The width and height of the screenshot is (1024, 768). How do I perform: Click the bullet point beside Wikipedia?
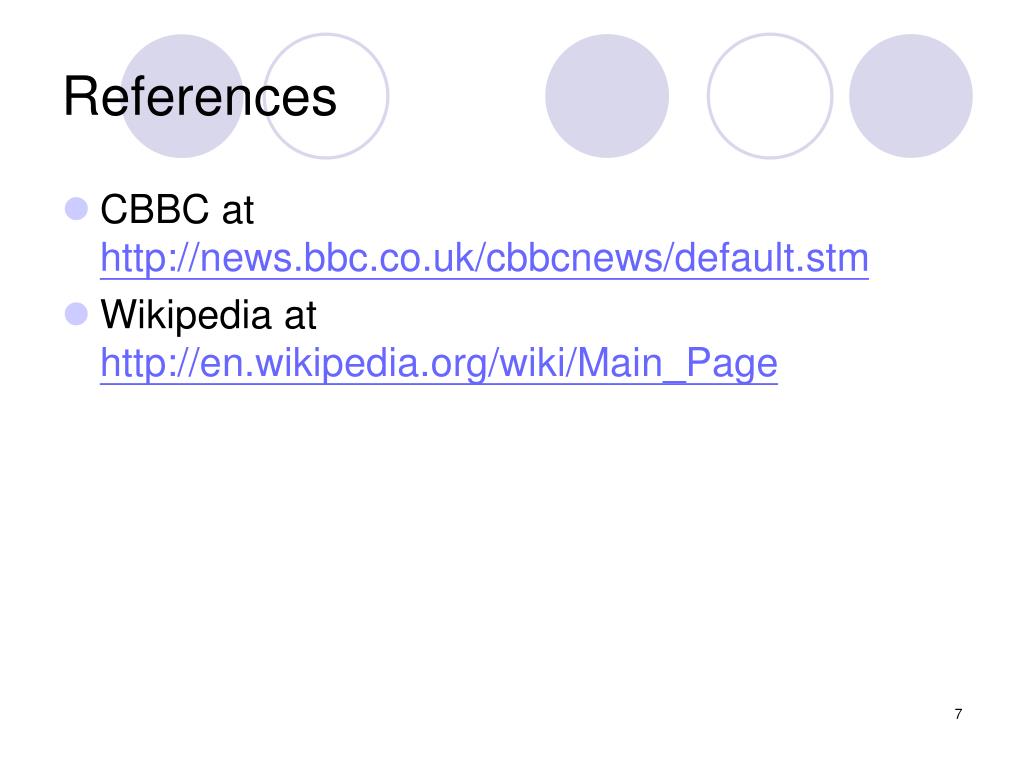click(76, 314)
